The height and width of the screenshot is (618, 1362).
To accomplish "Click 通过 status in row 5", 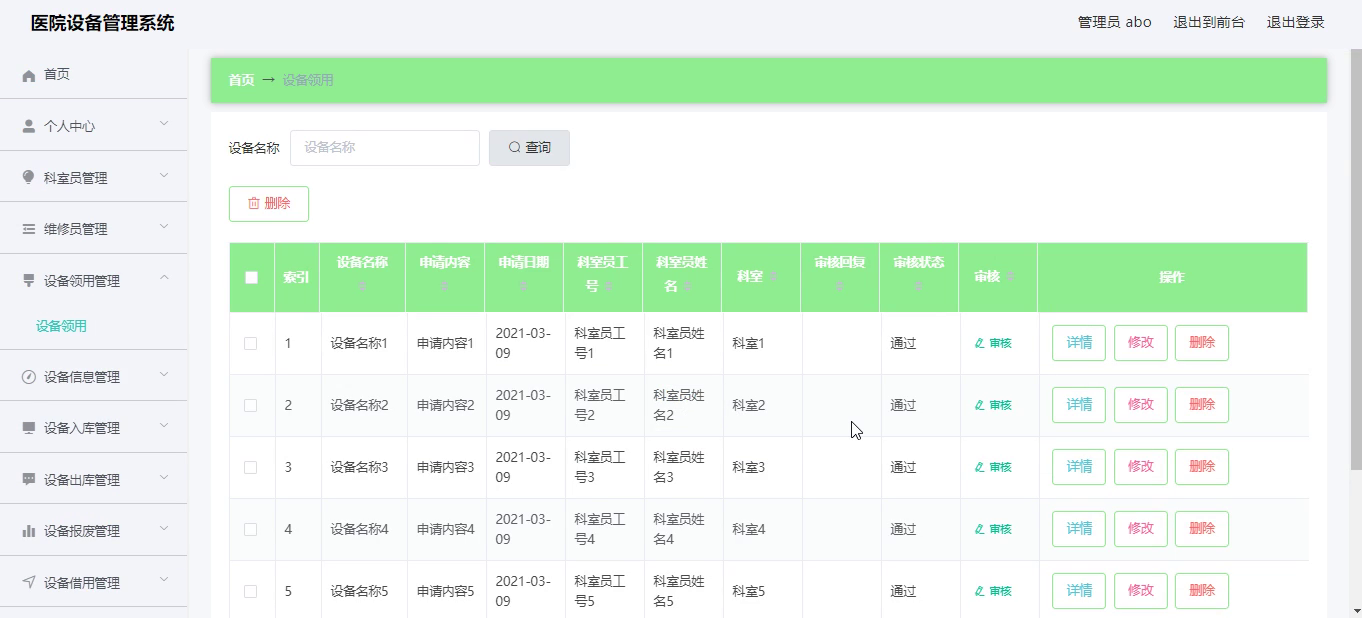I will (x=903, y=591).
